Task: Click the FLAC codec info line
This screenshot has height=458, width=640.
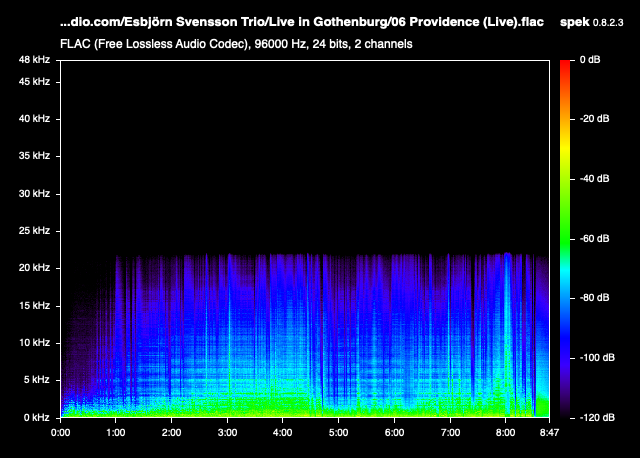Action: [x=236, y=44]
